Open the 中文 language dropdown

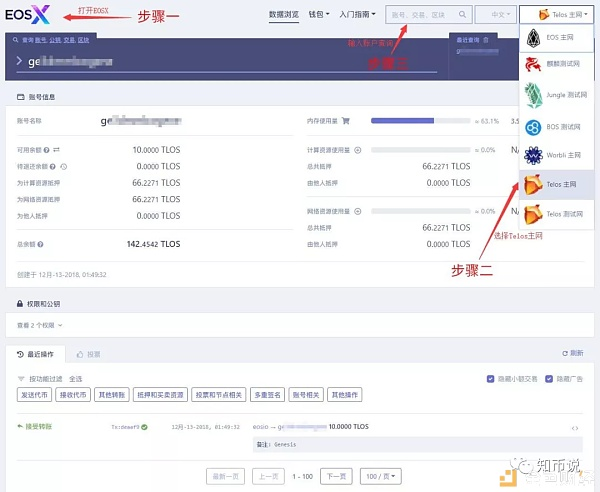496,15
